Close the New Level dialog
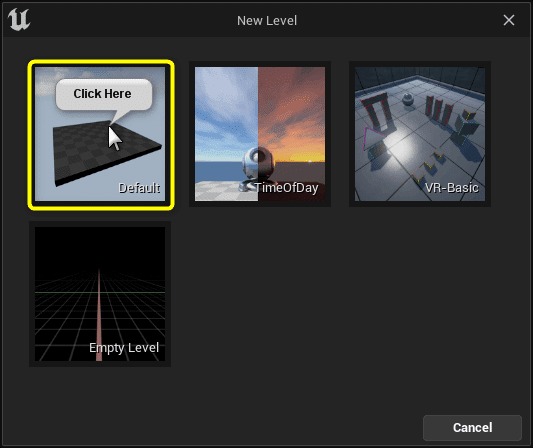Image resolution: width=533 pixels, height=448 pixels. tap(509, 20)
